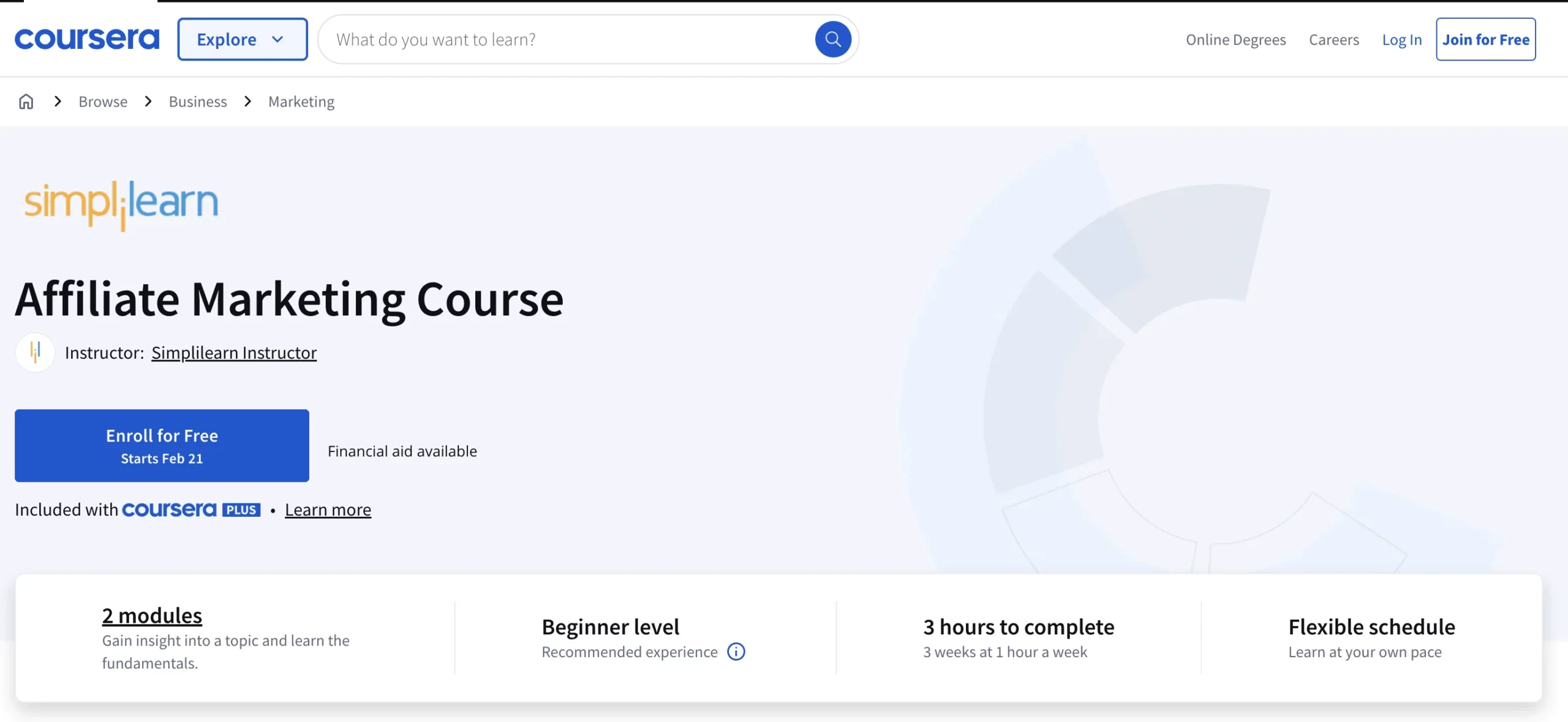Click the Simplilearn instructor avatar icon
Viewport: 1568px width, 722px height.
35,353
